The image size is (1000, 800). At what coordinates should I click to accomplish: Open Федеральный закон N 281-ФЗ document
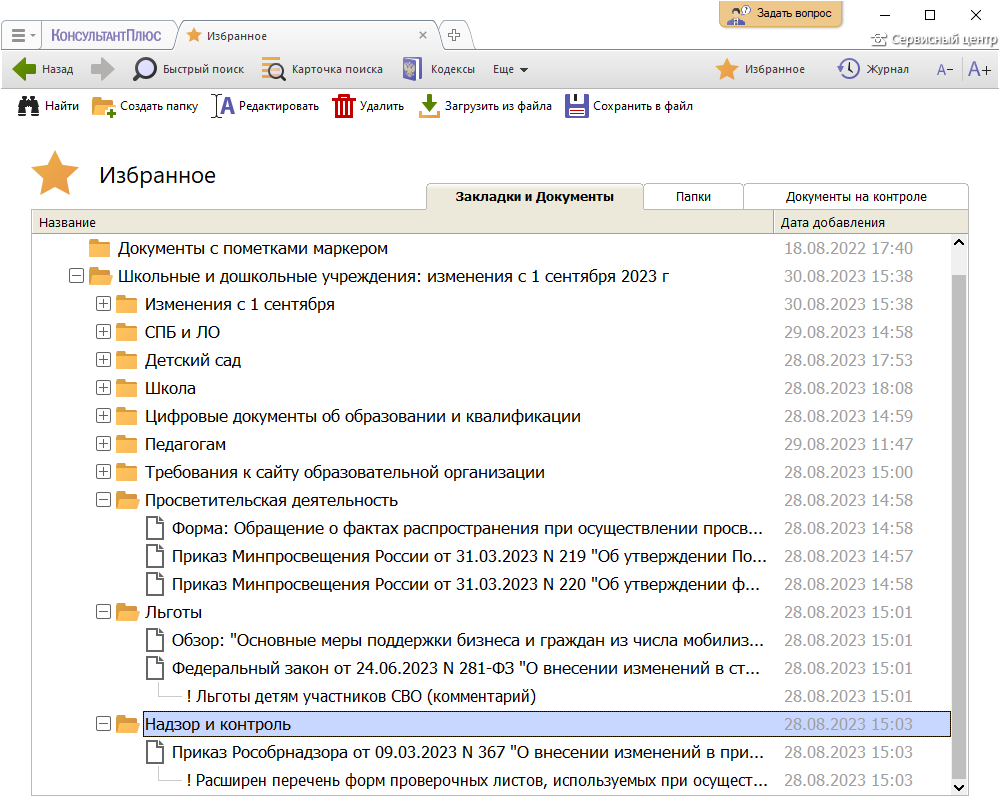pos(466,669)
